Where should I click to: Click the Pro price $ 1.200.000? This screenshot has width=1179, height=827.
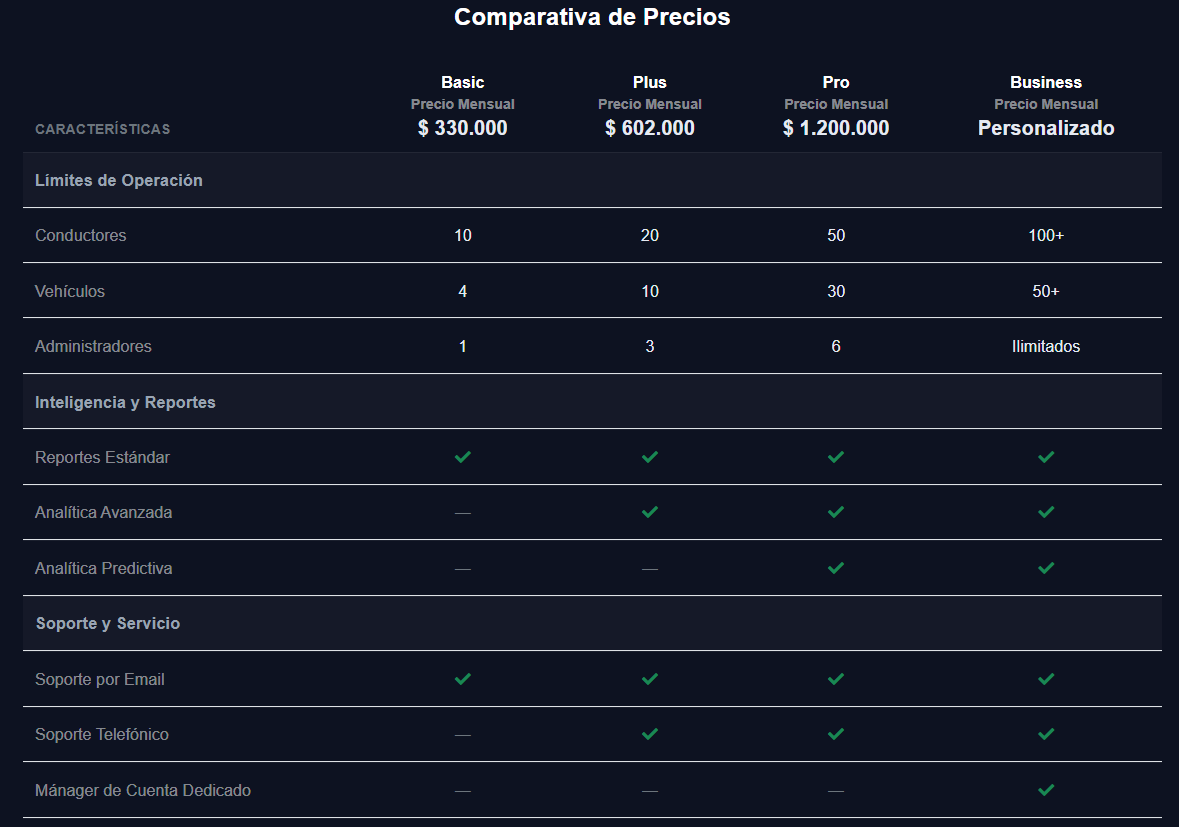(x=836, y=128)
